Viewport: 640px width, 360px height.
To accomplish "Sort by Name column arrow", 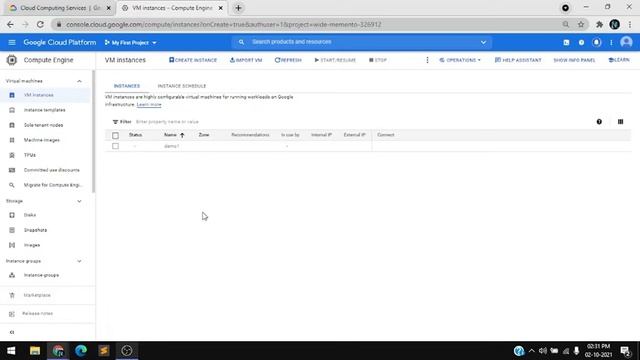I will pos(182,135).
